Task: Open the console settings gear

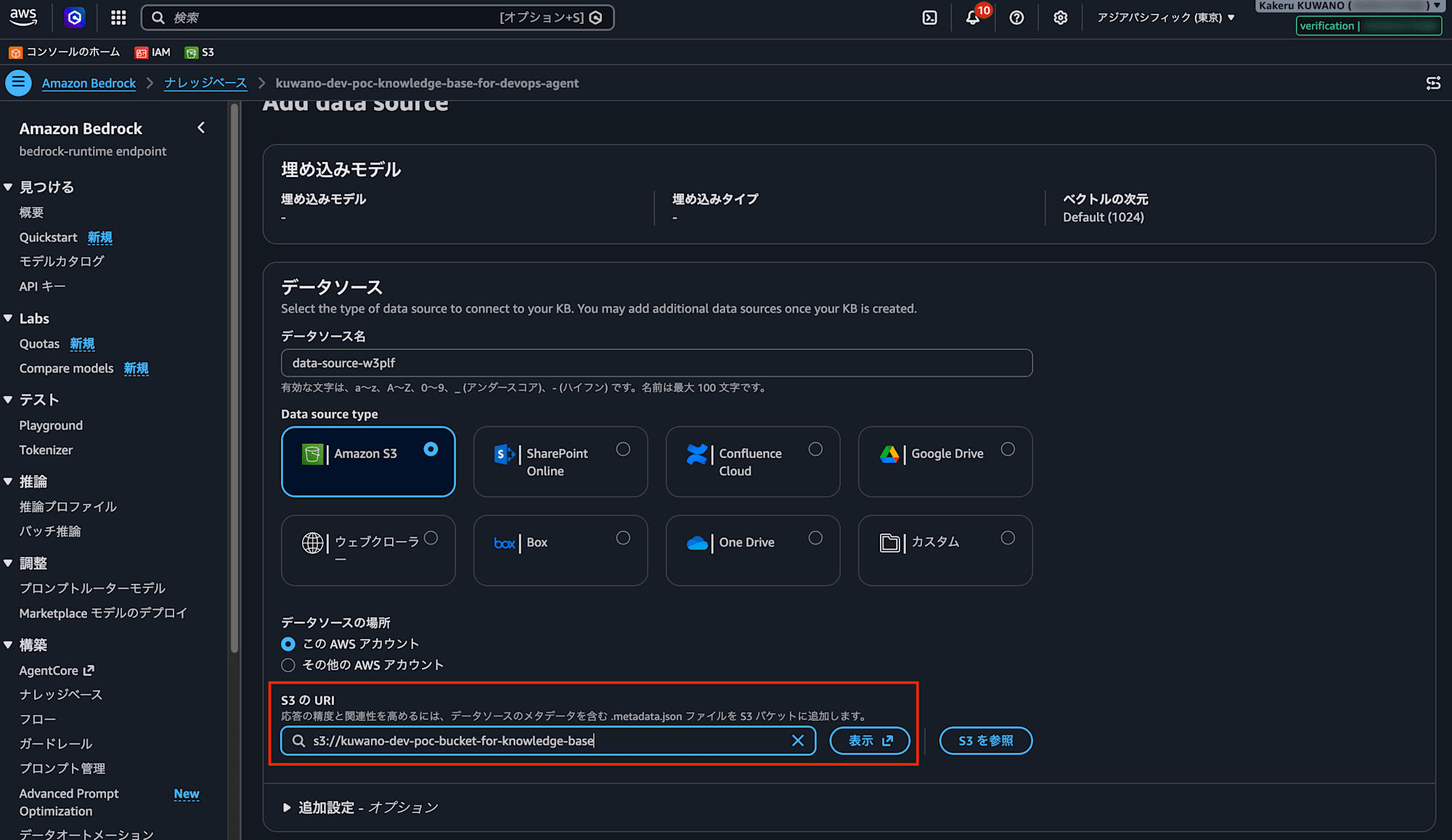Action: coord(1060,17)
